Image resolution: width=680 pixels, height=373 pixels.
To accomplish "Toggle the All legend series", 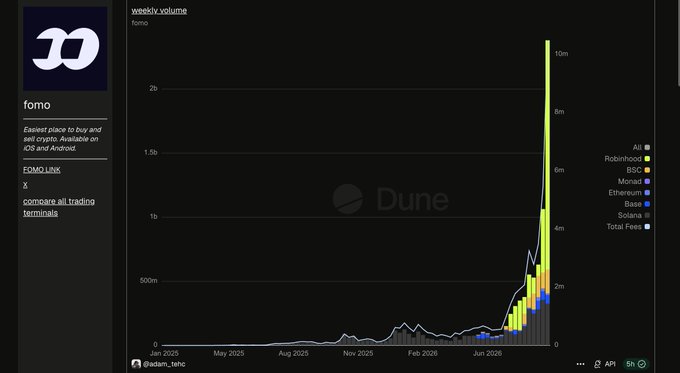I will click(641, 147).
